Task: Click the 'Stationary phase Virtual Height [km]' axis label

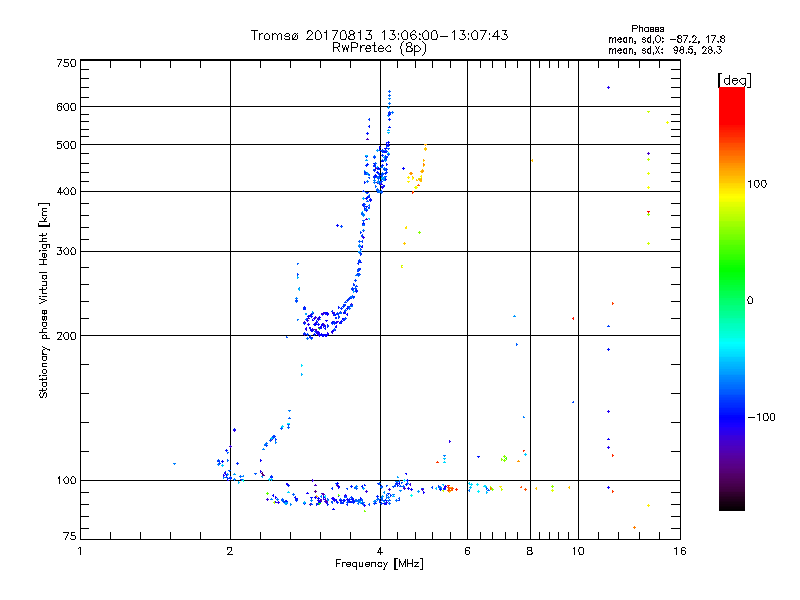Action: click(x=44, y=300)
